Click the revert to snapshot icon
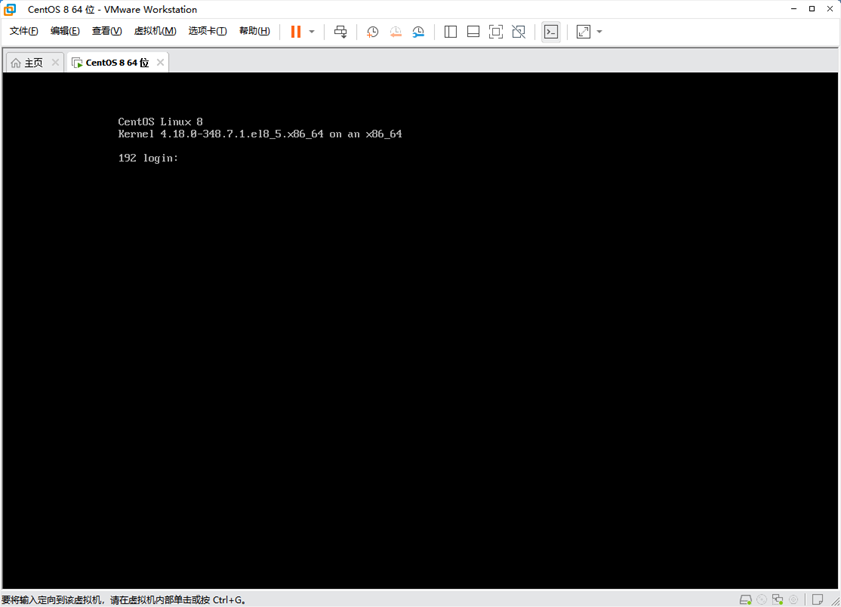The width and height of the screenshot is (841, 607). point(396,32)
